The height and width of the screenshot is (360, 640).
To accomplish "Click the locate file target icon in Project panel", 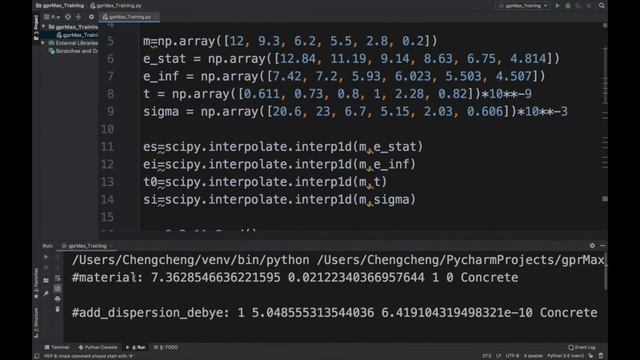I will [x=68, y=17].
